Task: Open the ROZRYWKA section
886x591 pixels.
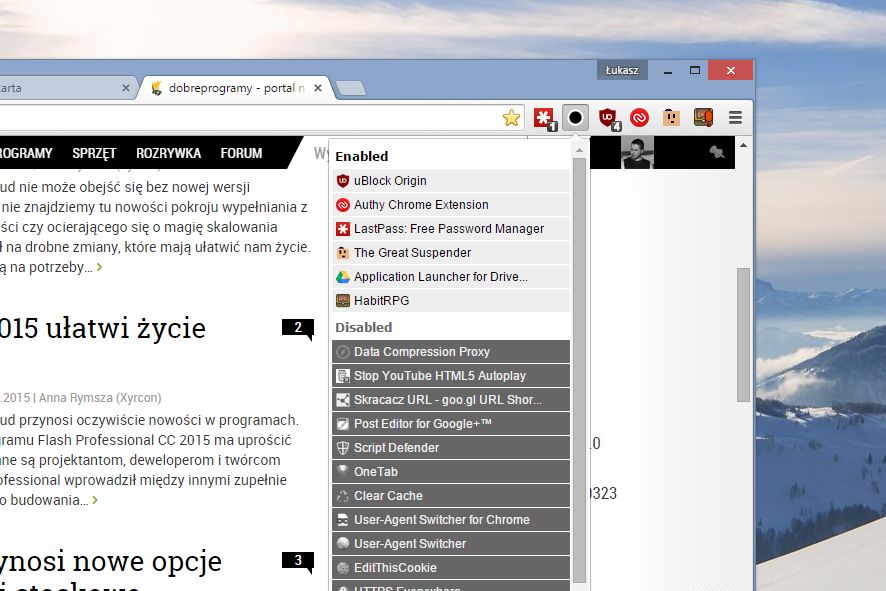Action: pyautogui.click(x=168, y=153)
